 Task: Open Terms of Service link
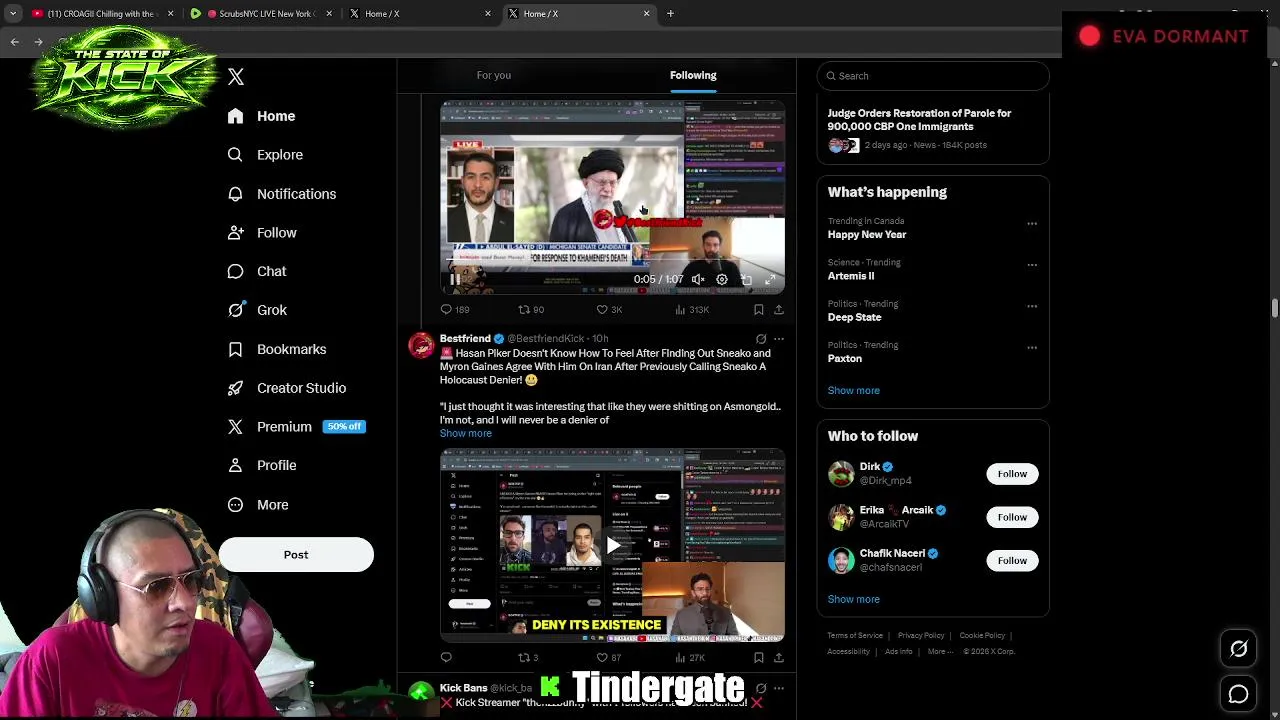click(855, 636)
